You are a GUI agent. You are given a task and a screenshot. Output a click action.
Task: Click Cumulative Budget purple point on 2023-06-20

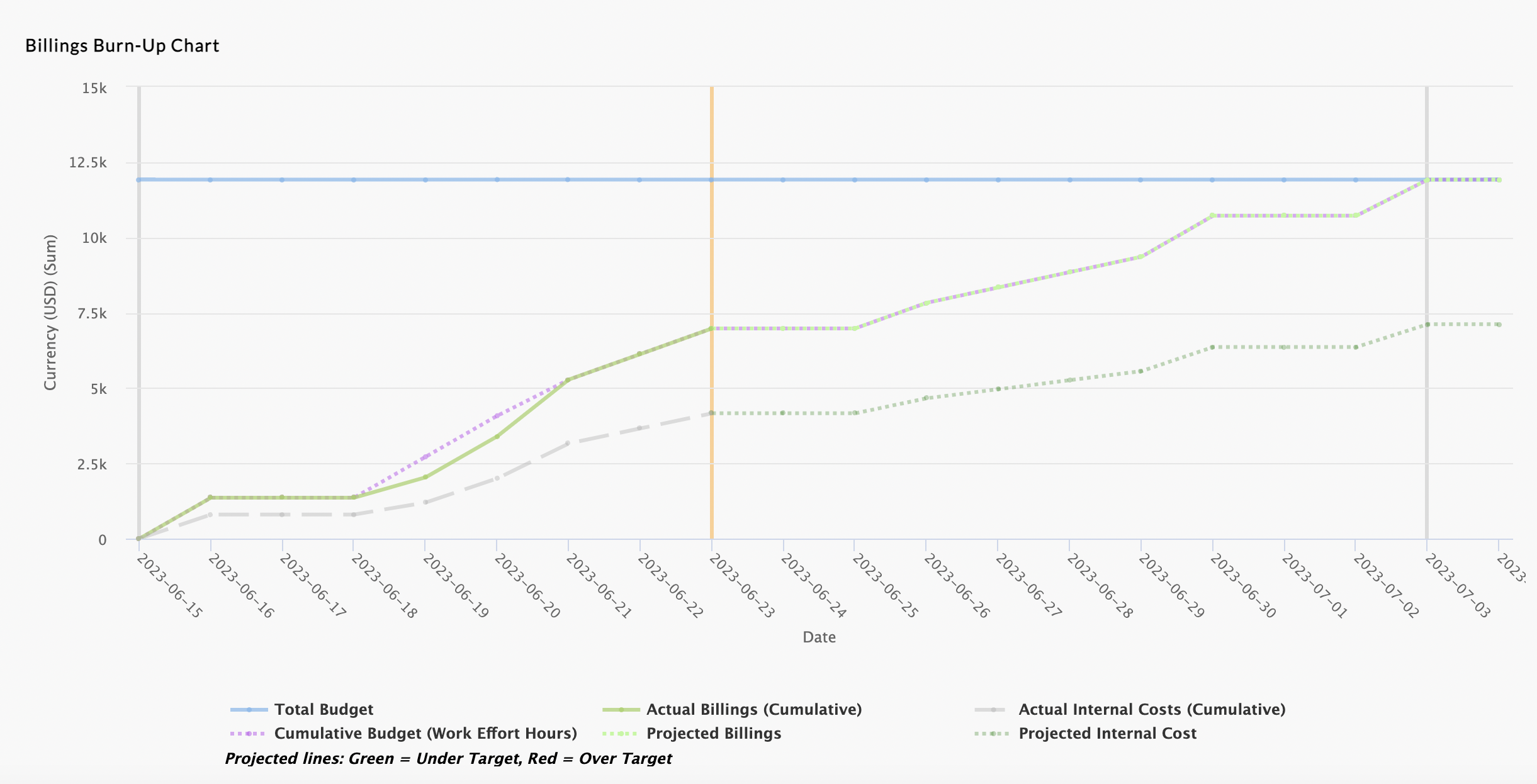pyautogui.click(x=497, y=416)
